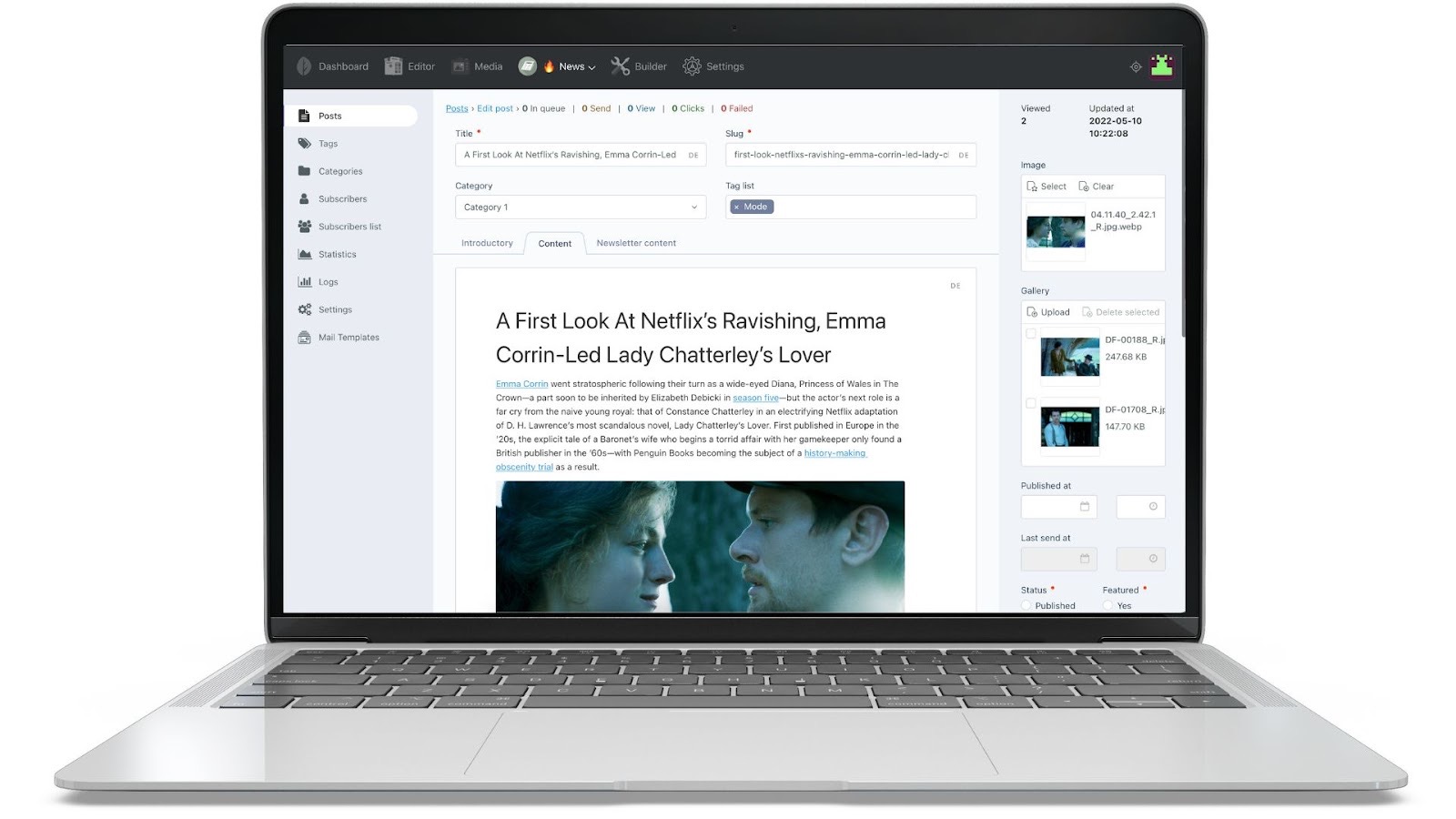The width and height of the screenshot is (1456, 819).
Task: Select the Featured Yes radio button
Action: (x=1108, y=606)
